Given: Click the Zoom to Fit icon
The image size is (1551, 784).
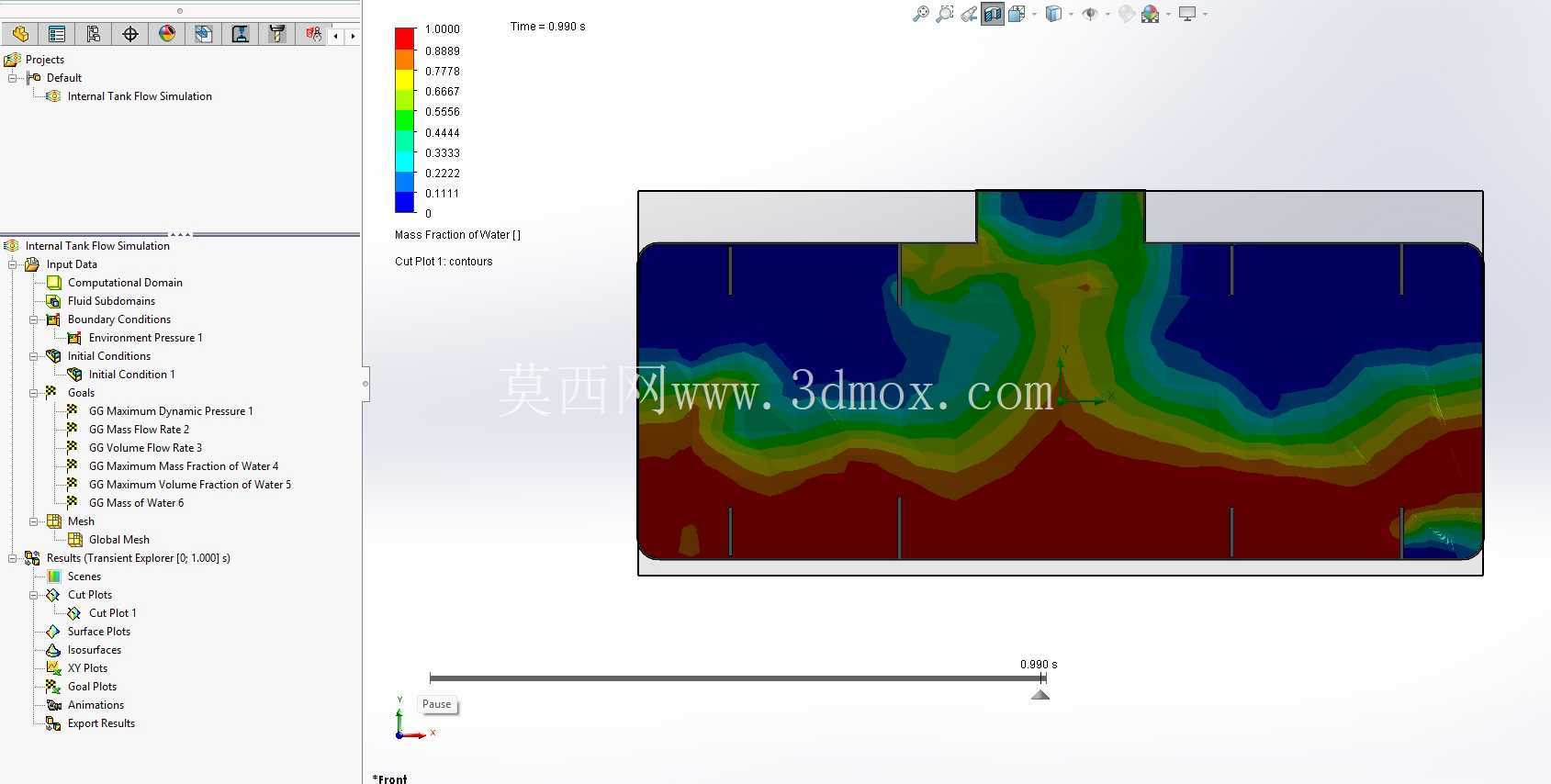Looking at the screenshot, I should click(920, 14).
